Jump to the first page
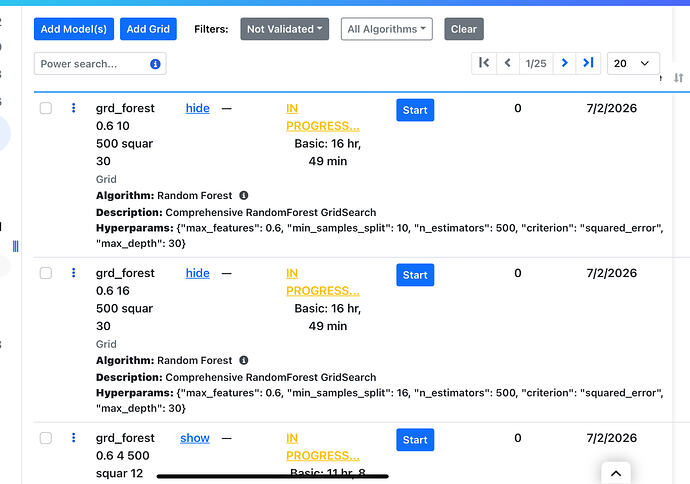The height and width of the screenshot is (484, 690). coord(484,63)
